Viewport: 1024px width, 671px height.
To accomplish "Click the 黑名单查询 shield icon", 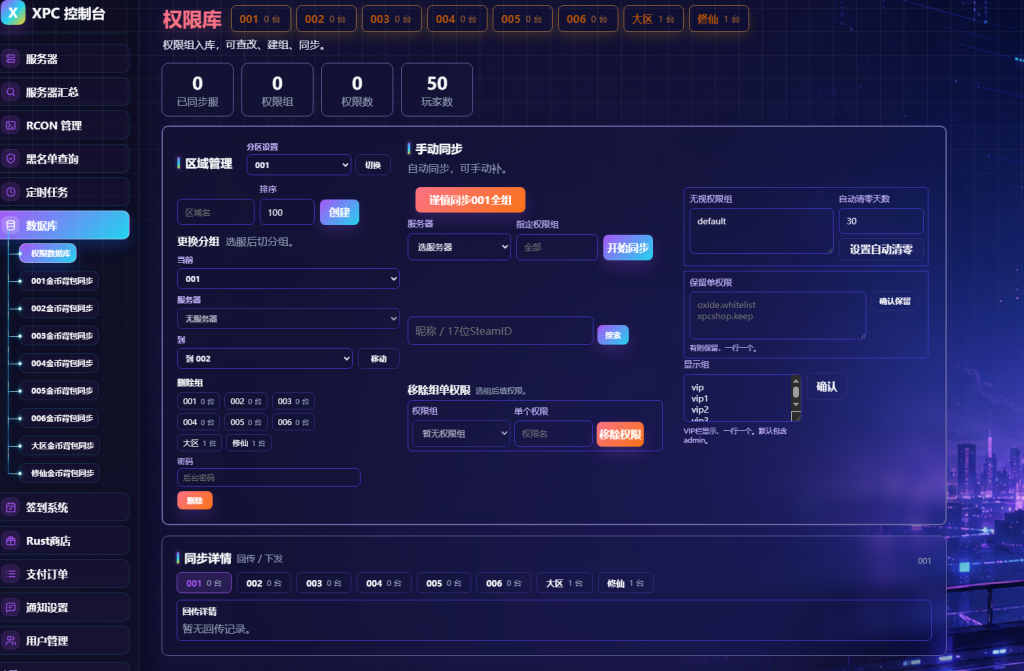I will click(x=10, y=159).
